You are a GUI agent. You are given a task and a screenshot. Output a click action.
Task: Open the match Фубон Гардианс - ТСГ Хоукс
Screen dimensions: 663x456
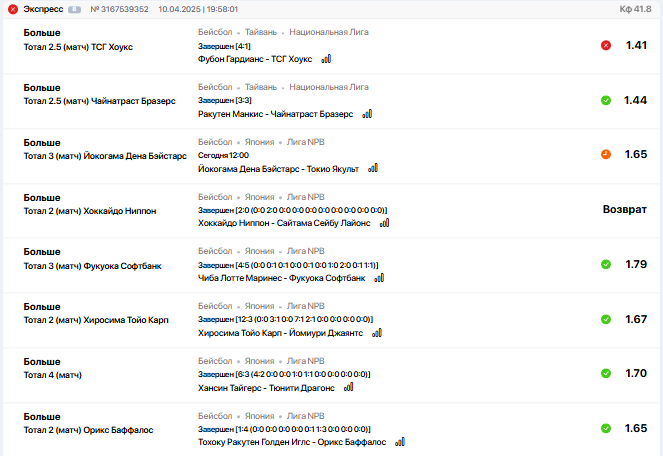tap(255, 59)
